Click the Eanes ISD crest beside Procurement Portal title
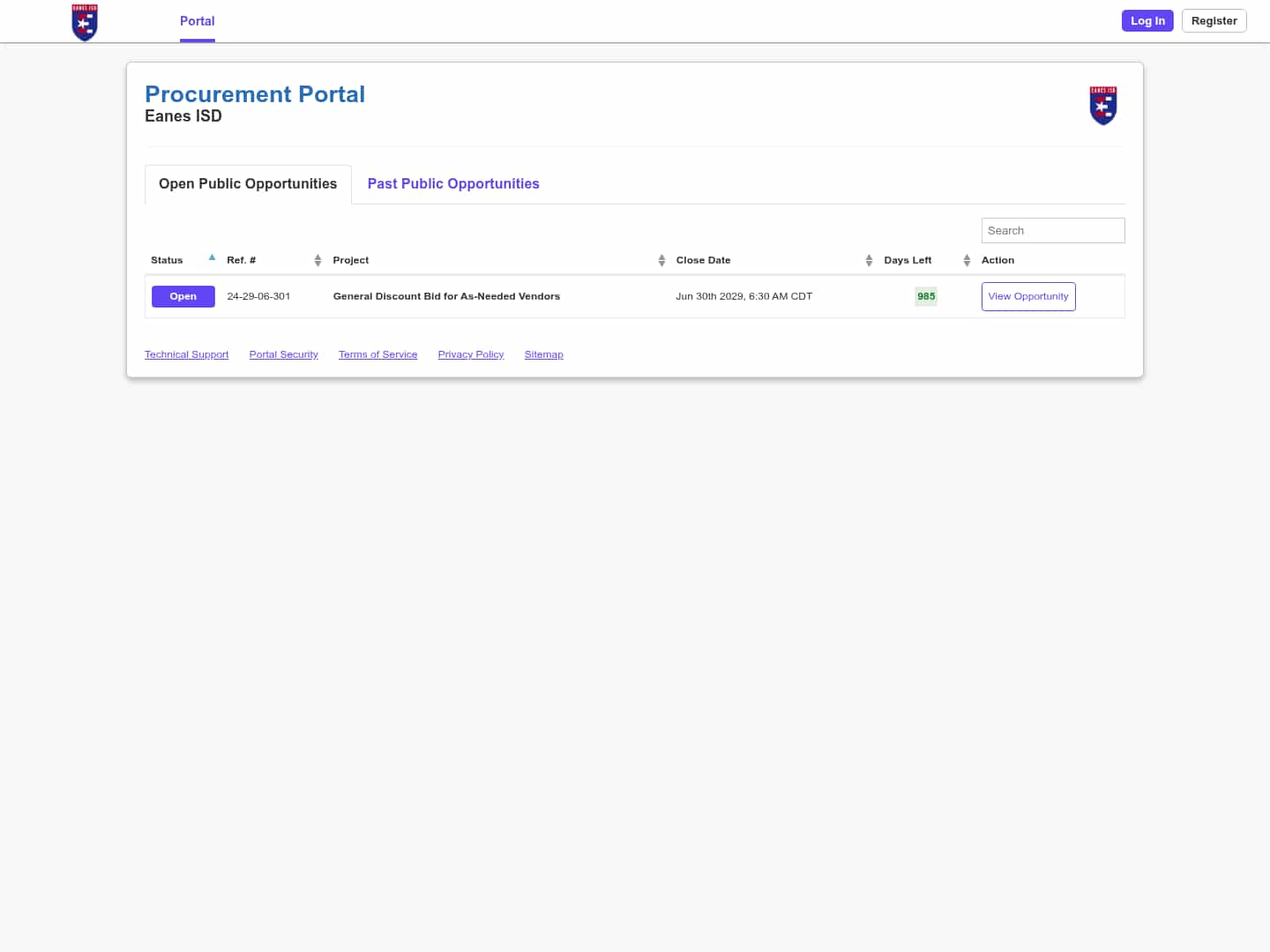1270x952 pixels. pyautogui.click(x=1103, y=106)
